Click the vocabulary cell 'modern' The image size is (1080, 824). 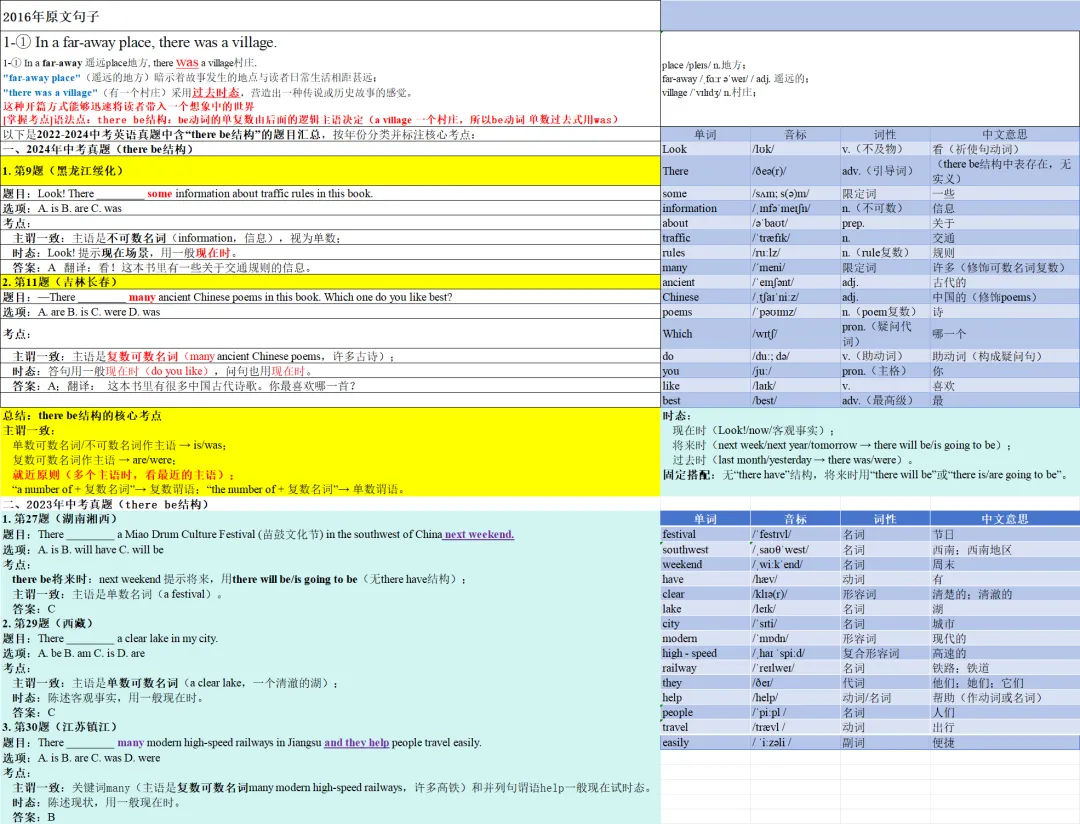[705, 639]
